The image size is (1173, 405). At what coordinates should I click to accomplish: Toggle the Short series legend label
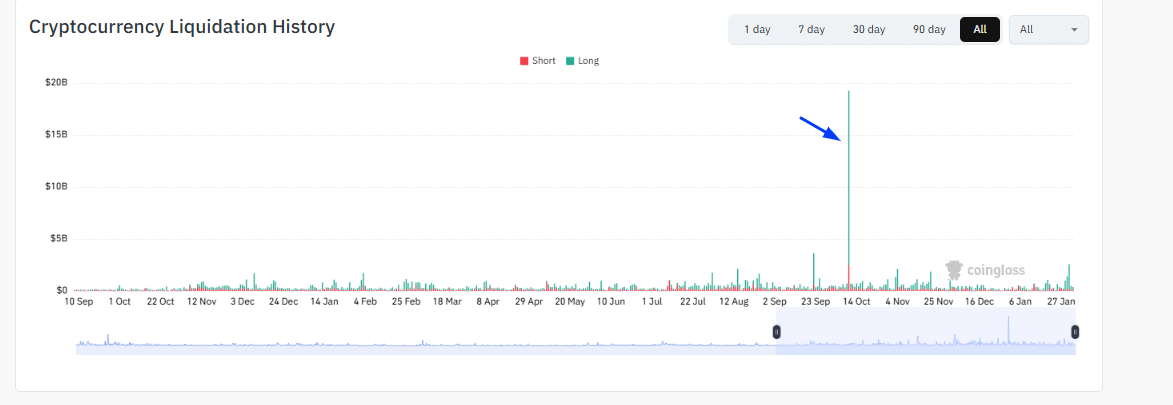[x=543, y=61]
